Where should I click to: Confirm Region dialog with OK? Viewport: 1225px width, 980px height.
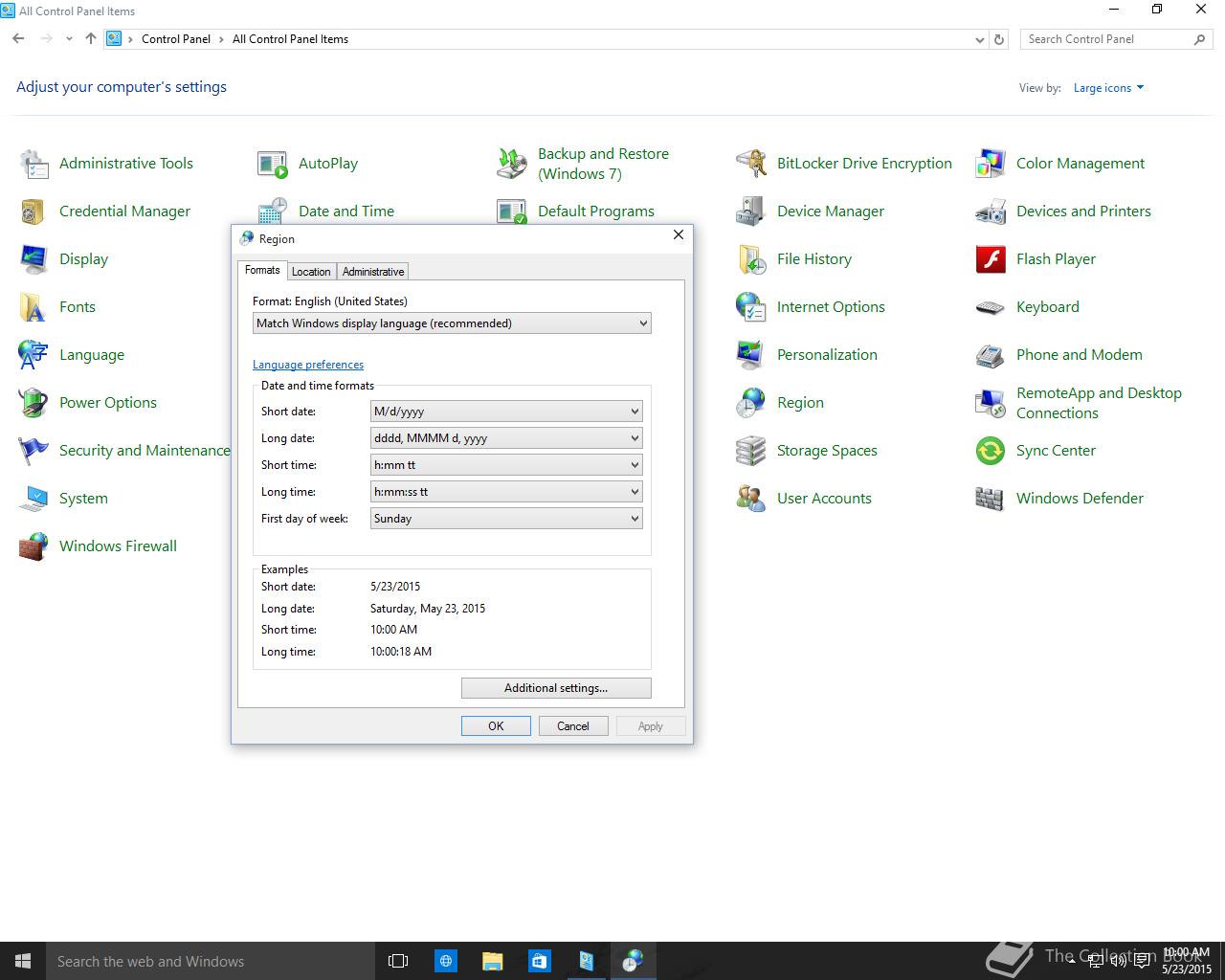tap(496, 726)
